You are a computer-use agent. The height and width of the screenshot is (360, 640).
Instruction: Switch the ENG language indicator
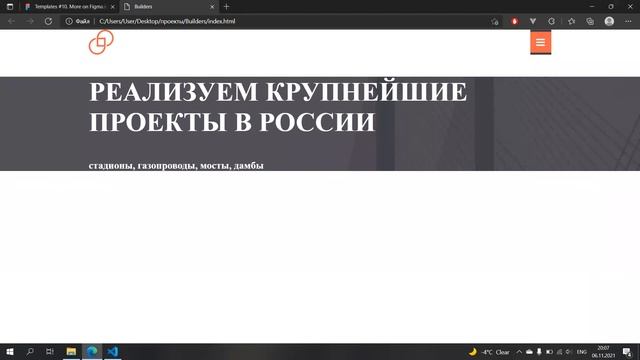582,352
